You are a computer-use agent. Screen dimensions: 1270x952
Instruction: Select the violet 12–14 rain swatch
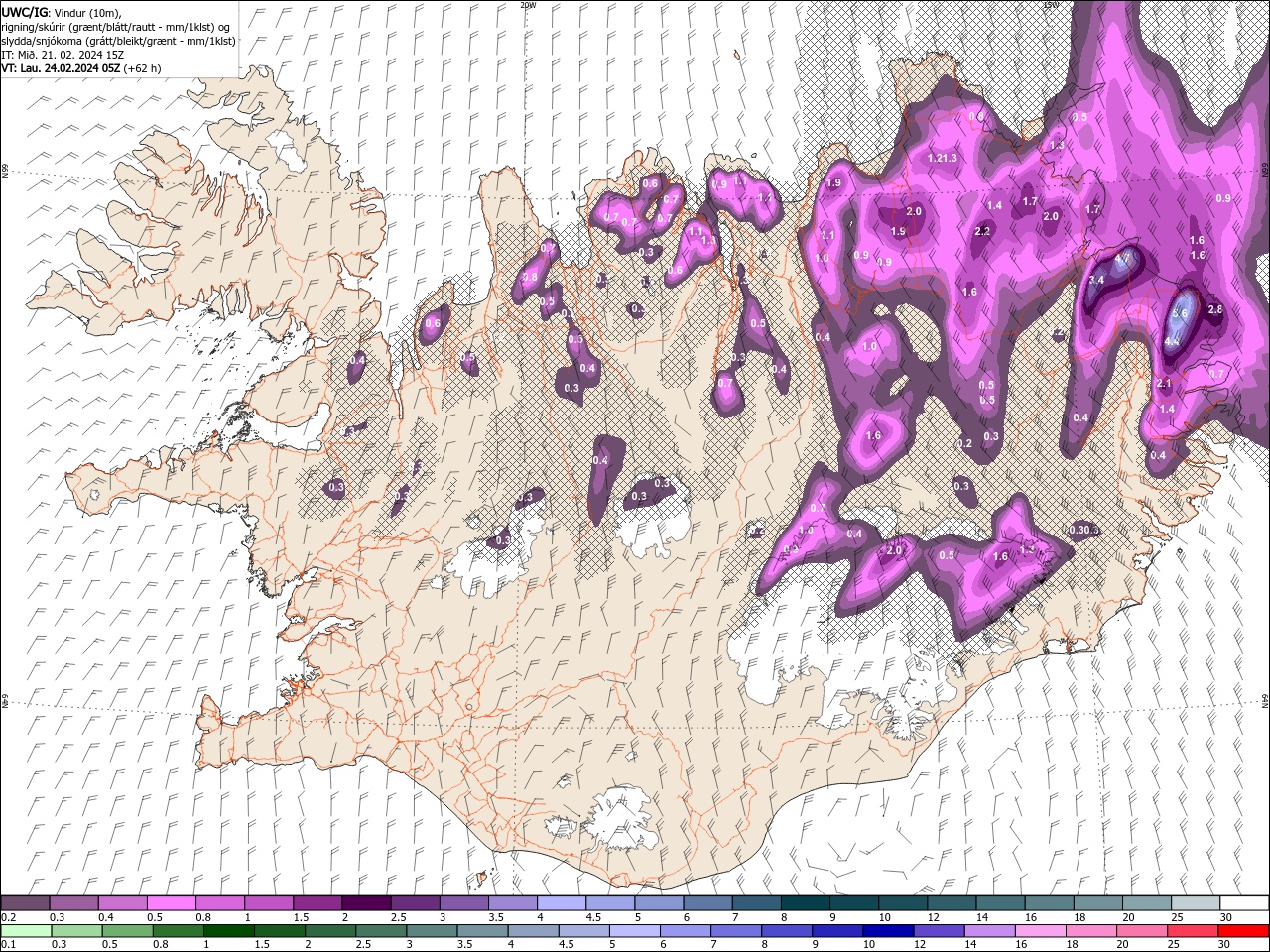939,931
